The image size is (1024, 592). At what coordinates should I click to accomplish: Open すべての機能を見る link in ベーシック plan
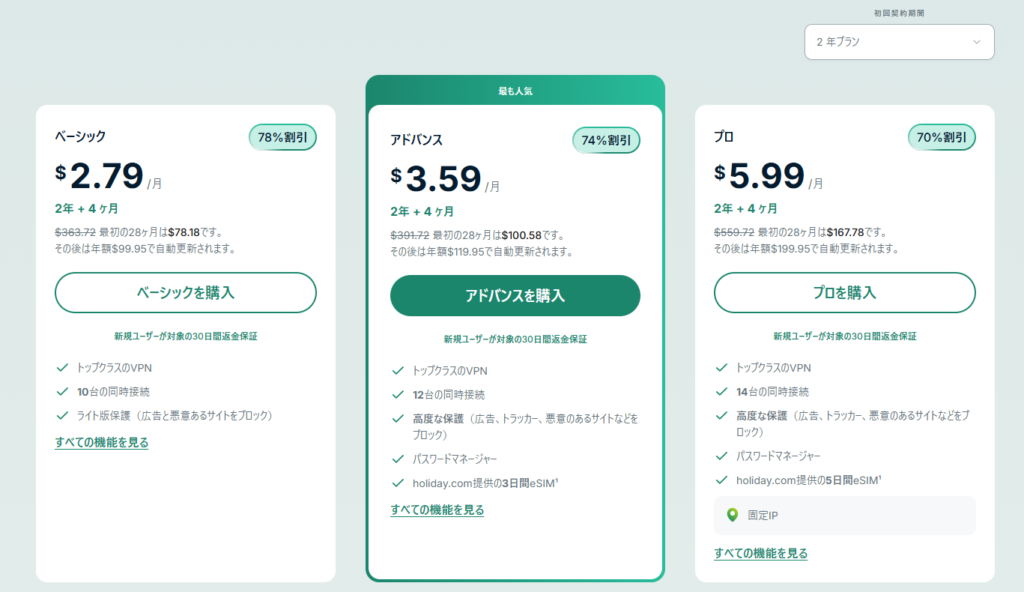tap(102, 442)
